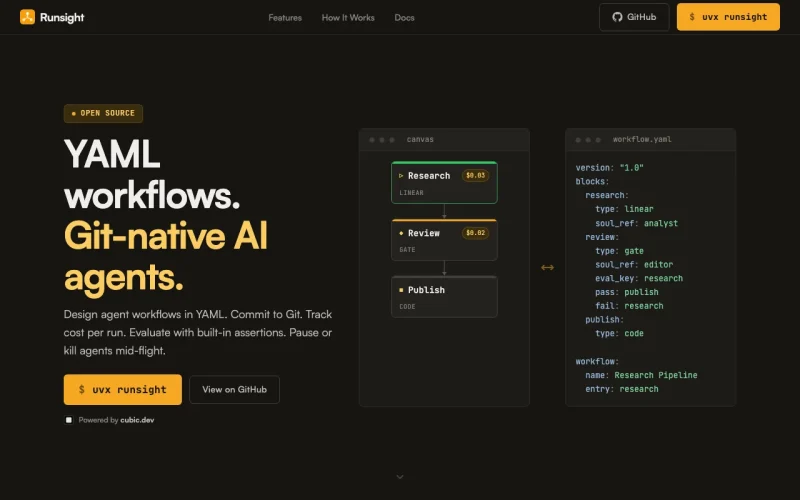Click the canvas window title
Viewport: 800px width, 500px height.
[x=420, y=139]
